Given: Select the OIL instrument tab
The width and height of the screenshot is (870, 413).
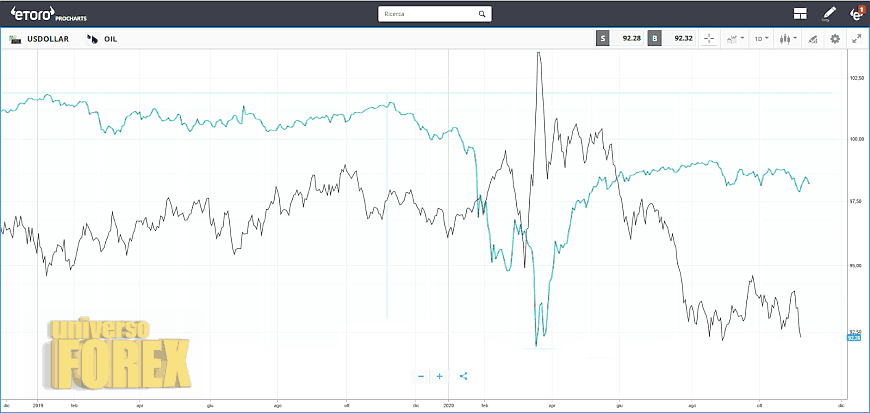Looking at the screenshot, I should 104,39.
